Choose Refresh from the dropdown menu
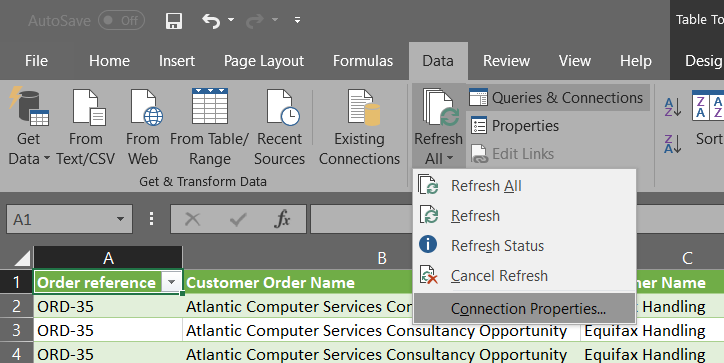This screenshot has height=363, width=724. pyautogui.click(x=525, y=216)
